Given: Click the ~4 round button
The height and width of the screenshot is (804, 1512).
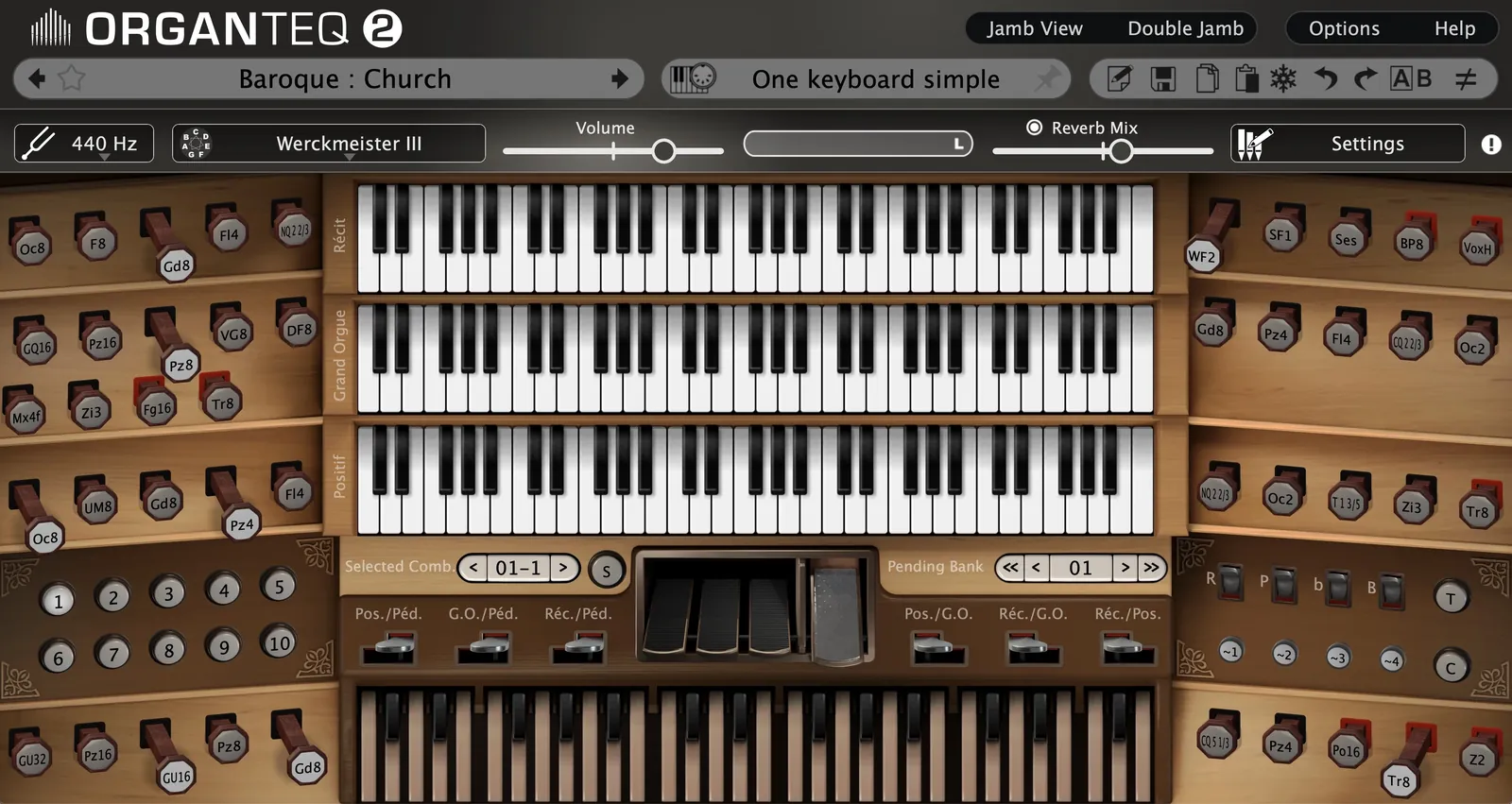Looking at the screenshot, I should point(1391,660).
